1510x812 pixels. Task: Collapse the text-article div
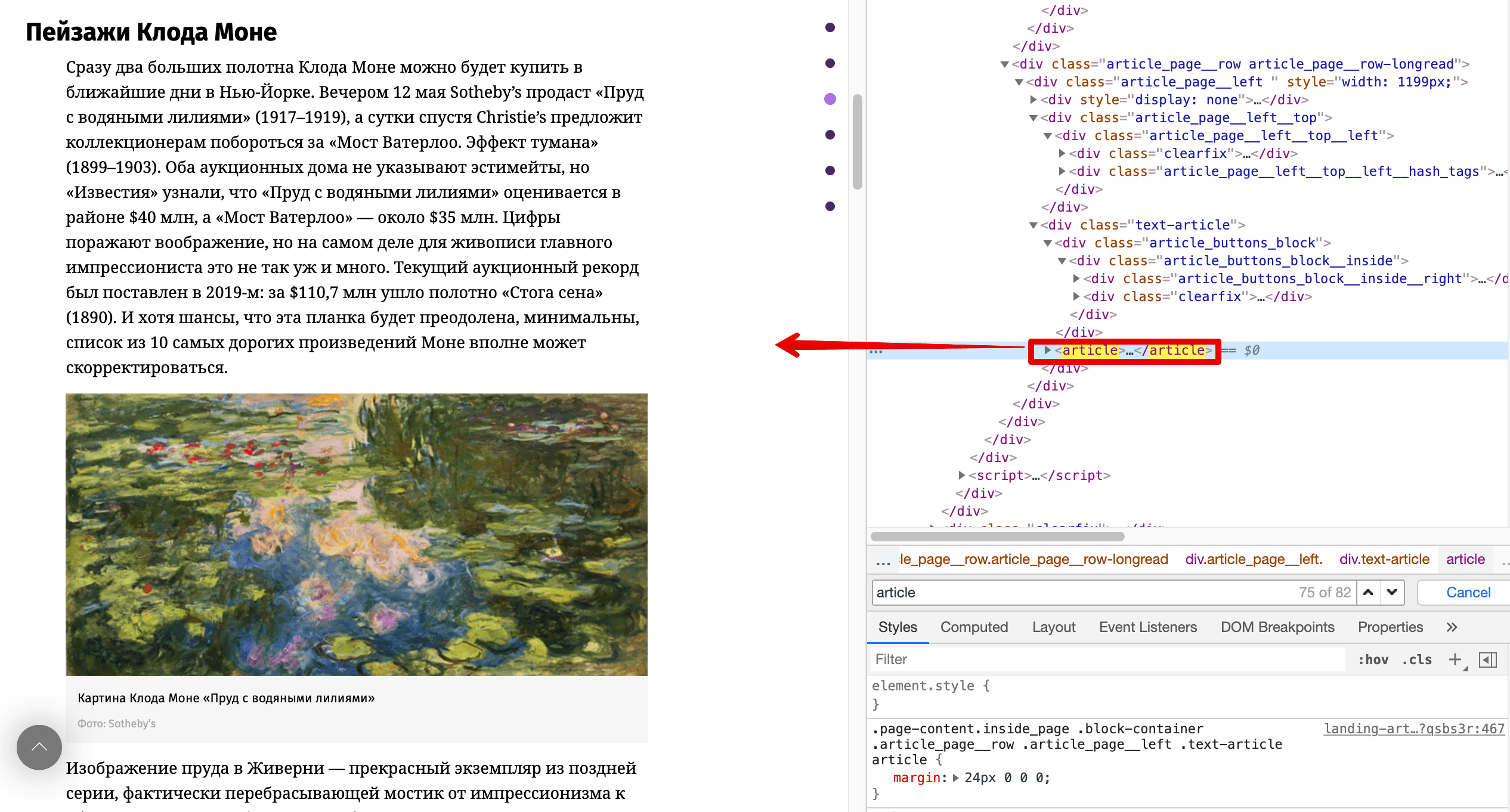click(x=1034, y=225)
